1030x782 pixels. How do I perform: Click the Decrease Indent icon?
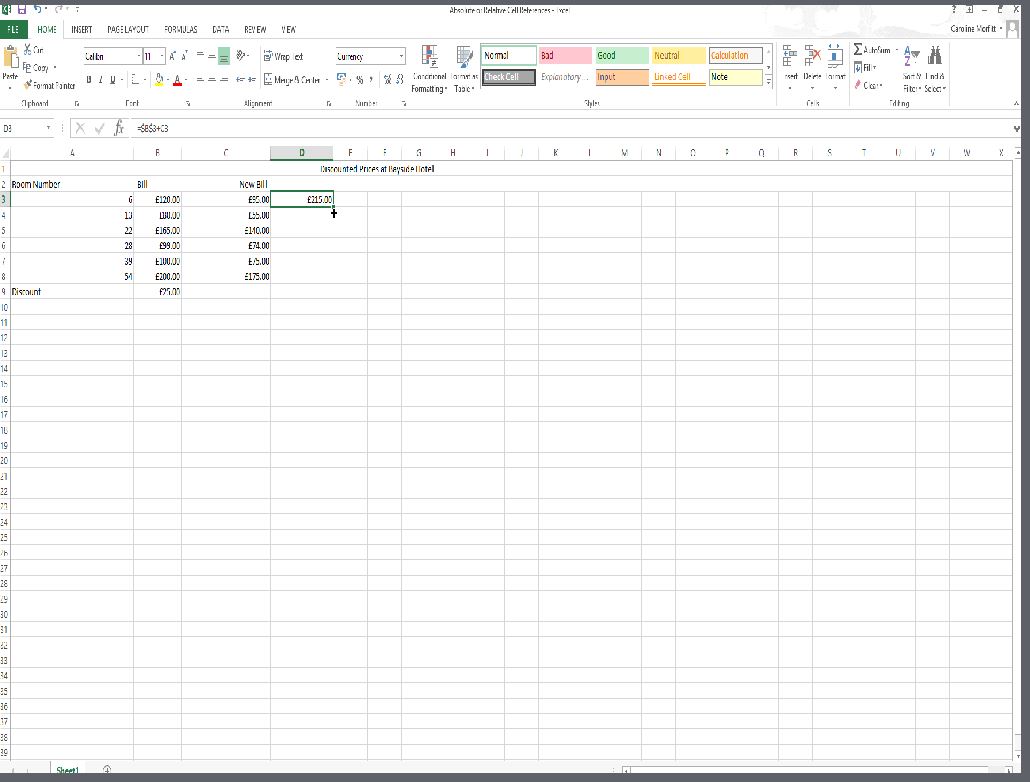click(x=240, y=80)
